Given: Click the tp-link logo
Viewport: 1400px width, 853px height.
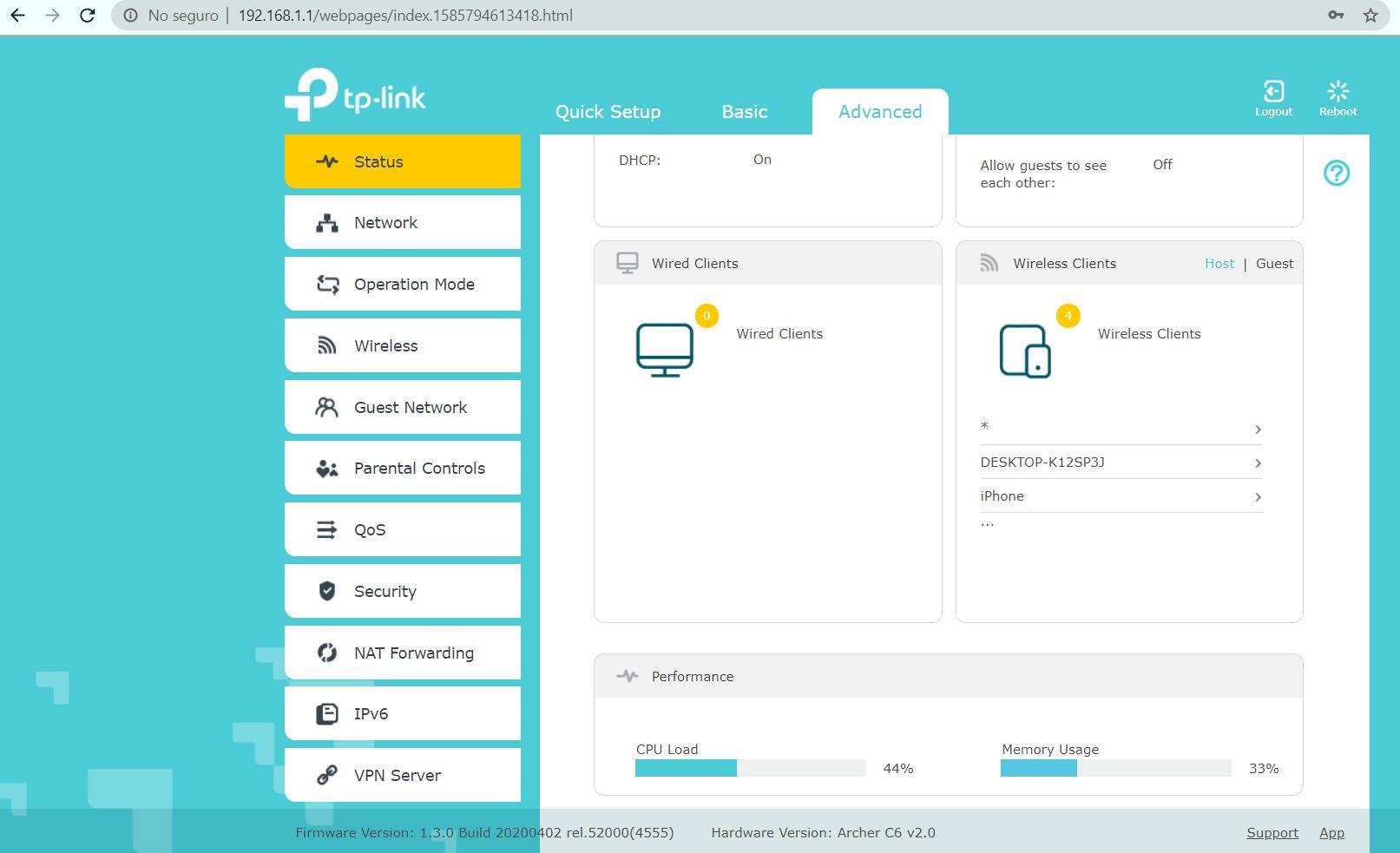Looking at the screenshot, I should pos(355,95).
